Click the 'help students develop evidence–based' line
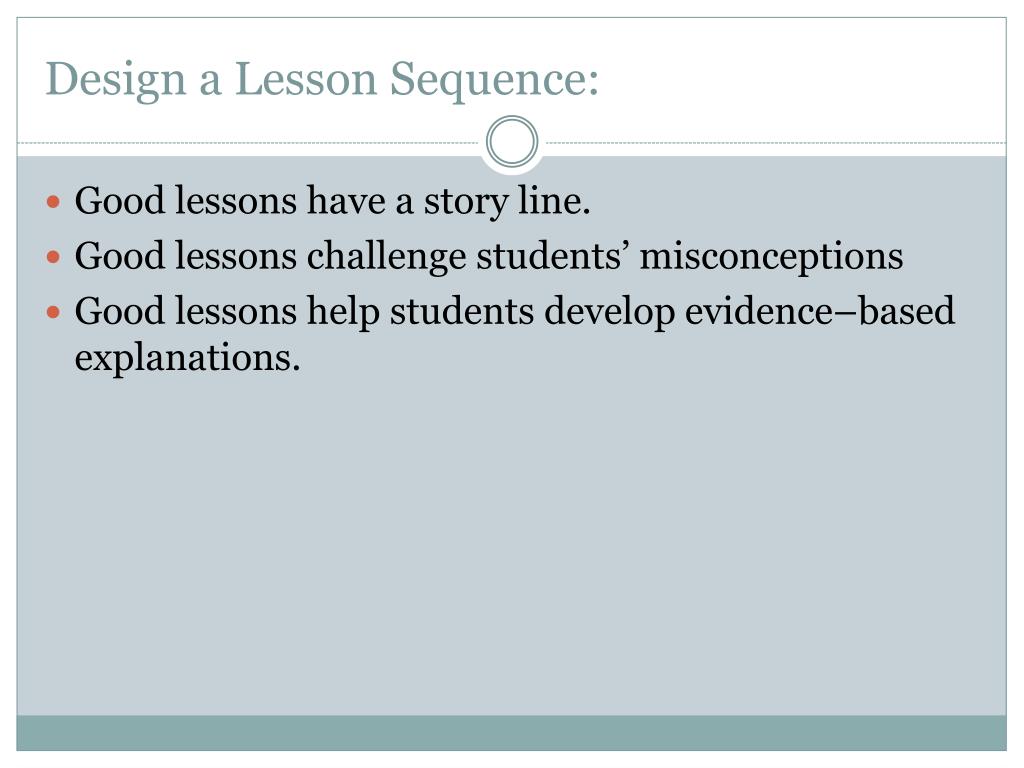This screenshot has height=768, width=1024. [x=515, y=312]
